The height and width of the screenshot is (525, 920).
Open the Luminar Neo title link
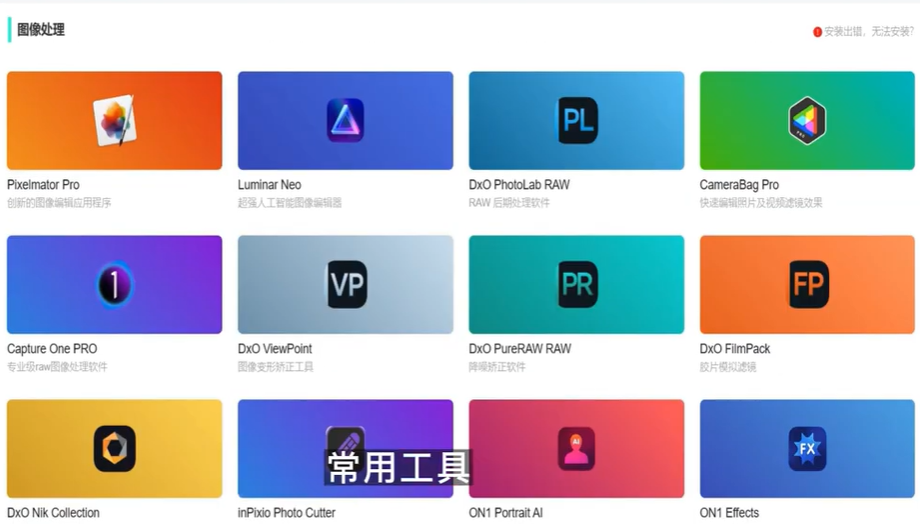pyautogui.click(x=269, y=185)
